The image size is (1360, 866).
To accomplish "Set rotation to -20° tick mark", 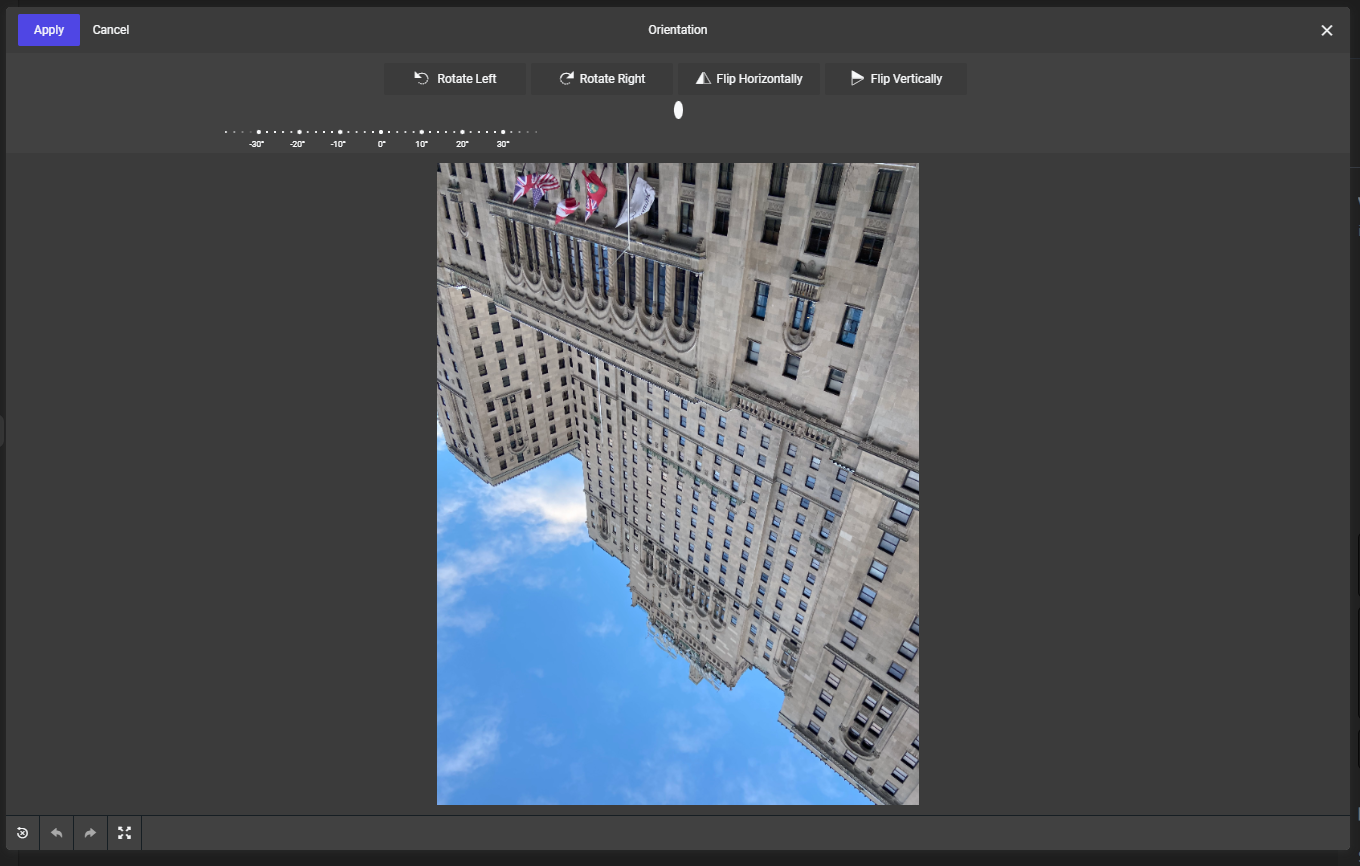I will (299, 132).
